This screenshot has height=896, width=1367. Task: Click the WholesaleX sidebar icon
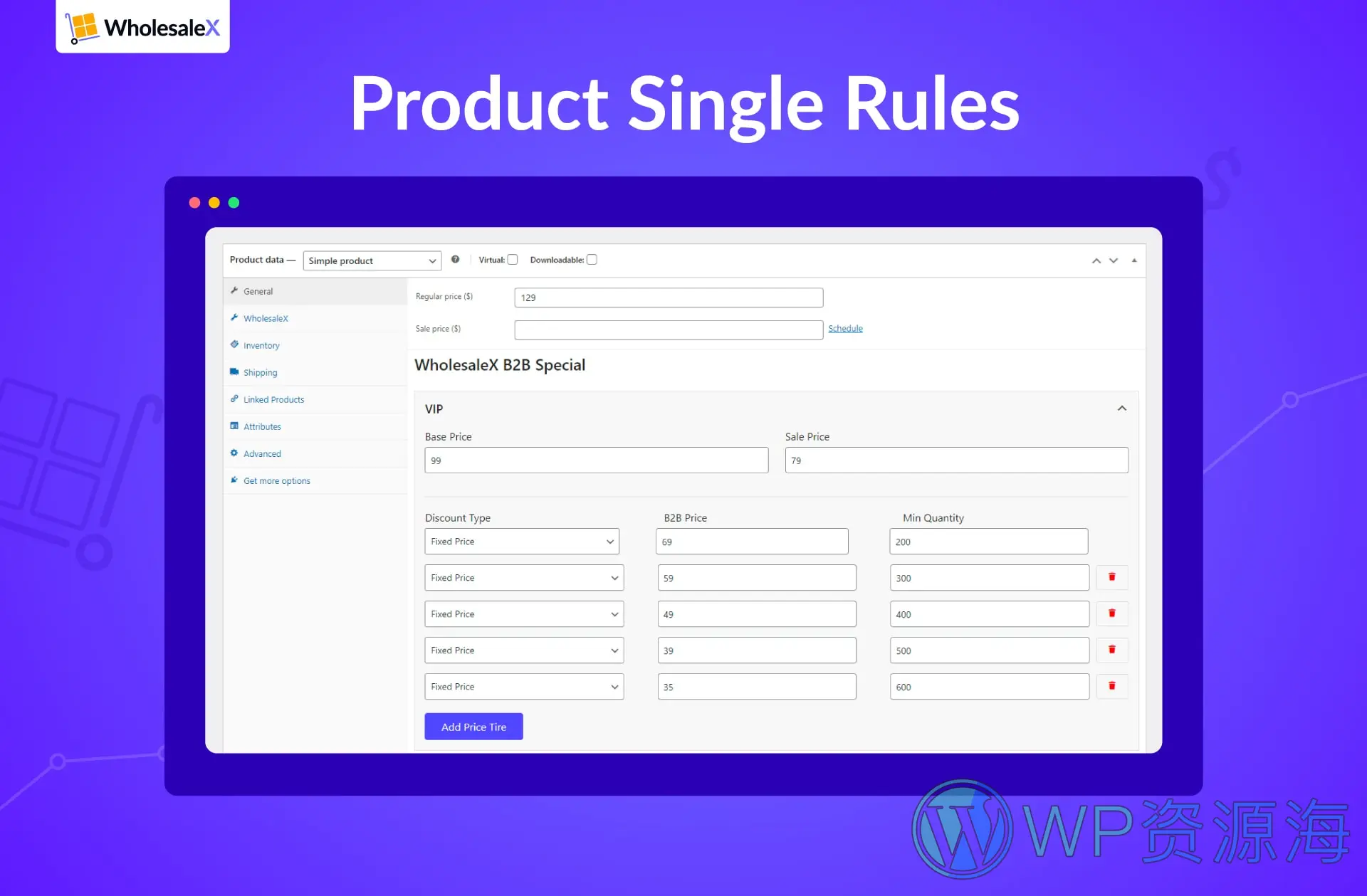point(235,318)
